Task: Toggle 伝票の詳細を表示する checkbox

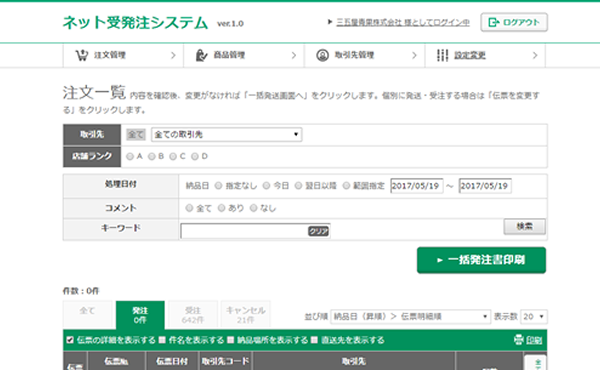Action: (70, 340)
